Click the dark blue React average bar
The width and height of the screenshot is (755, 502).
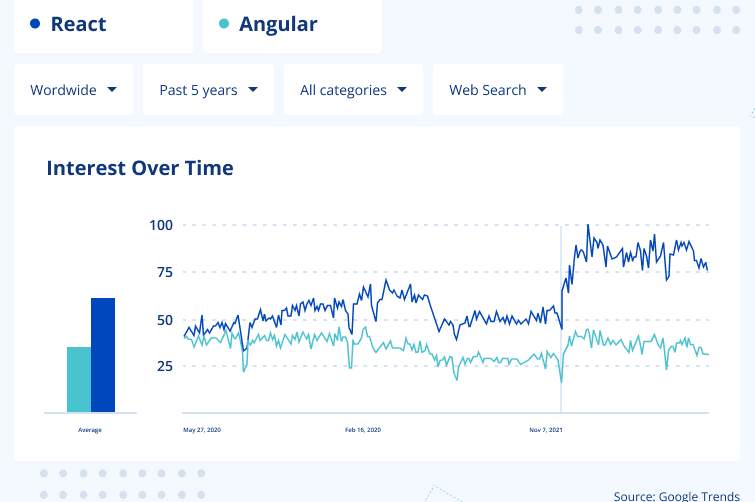click(103, 355)
